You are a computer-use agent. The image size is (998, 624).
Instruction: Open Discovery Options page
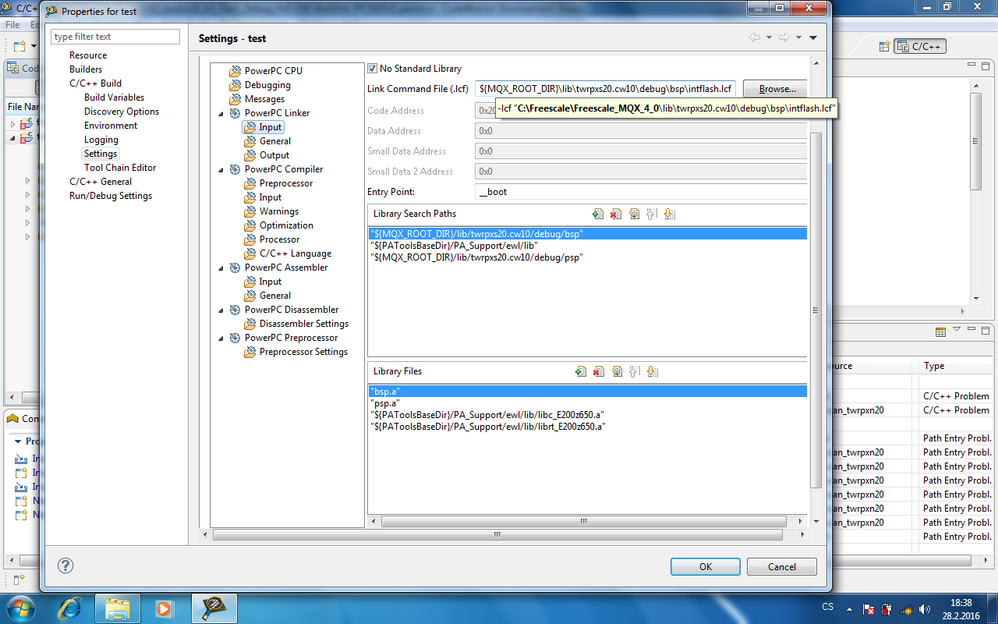[122, 111]
